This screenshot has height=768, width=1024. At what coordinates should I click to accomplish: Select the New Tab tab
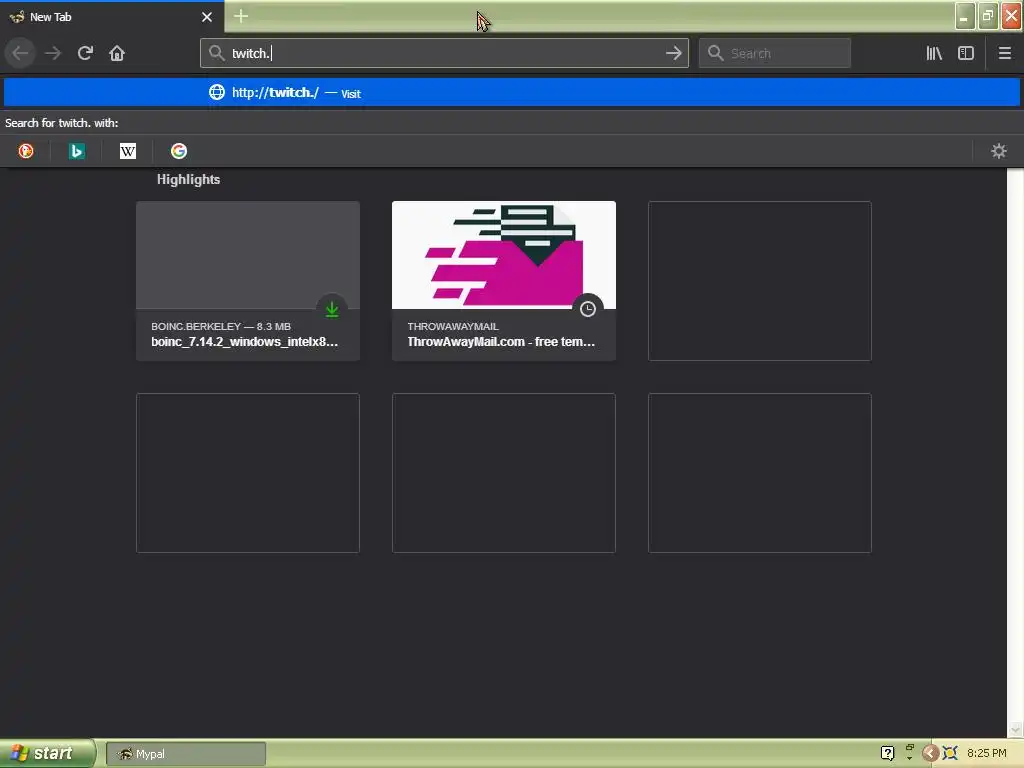click(x=112, y=17)
